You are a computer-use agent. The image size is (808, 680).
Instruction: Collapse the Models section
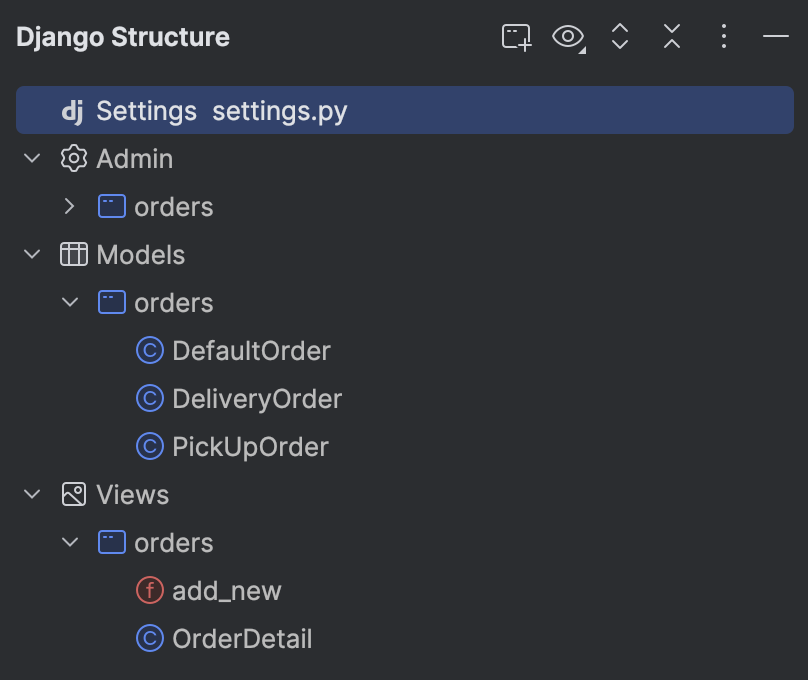(30, 254)
